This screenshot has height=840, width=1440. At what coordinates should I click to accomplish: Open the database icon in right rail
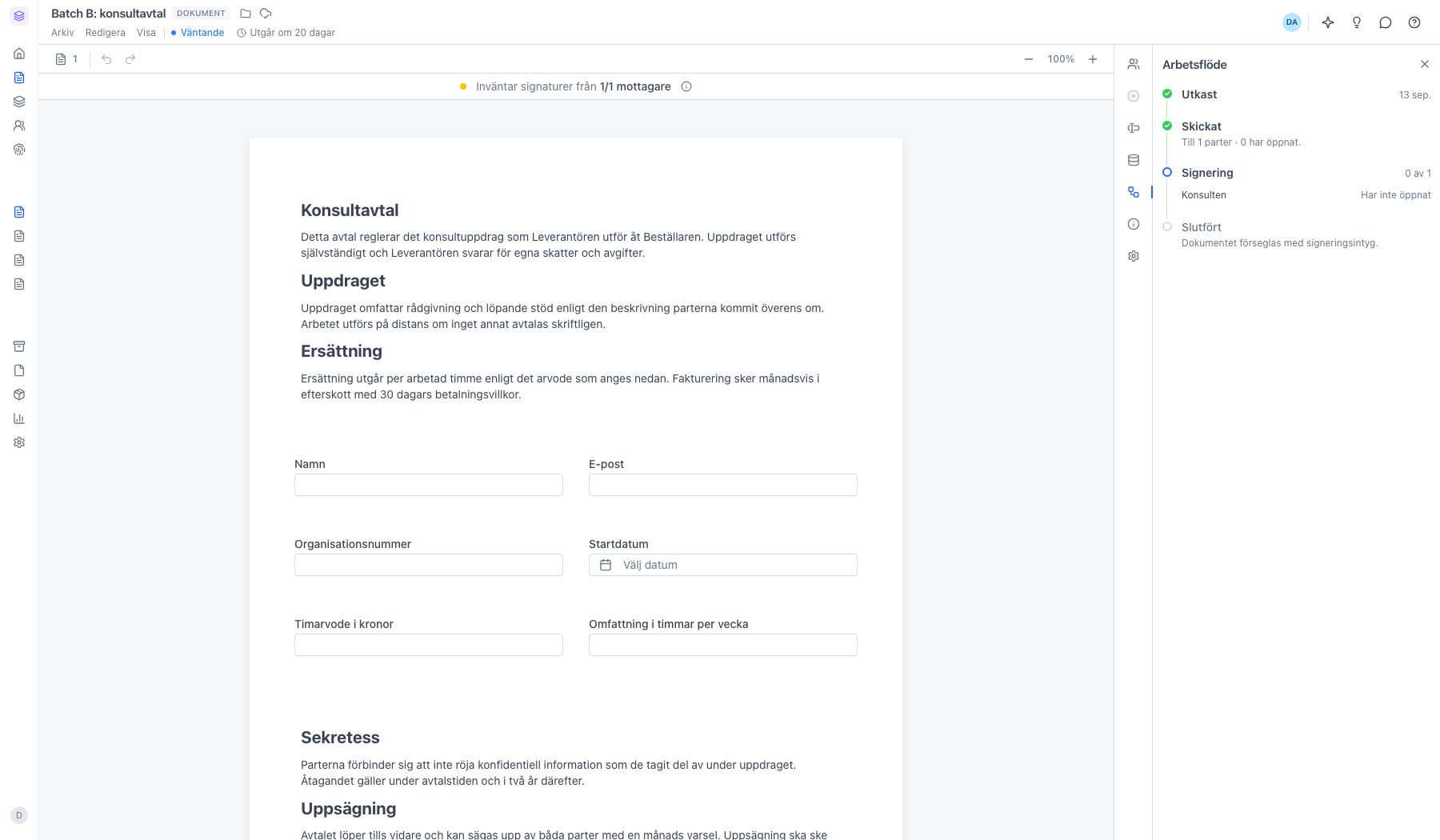click(1134, 160)
